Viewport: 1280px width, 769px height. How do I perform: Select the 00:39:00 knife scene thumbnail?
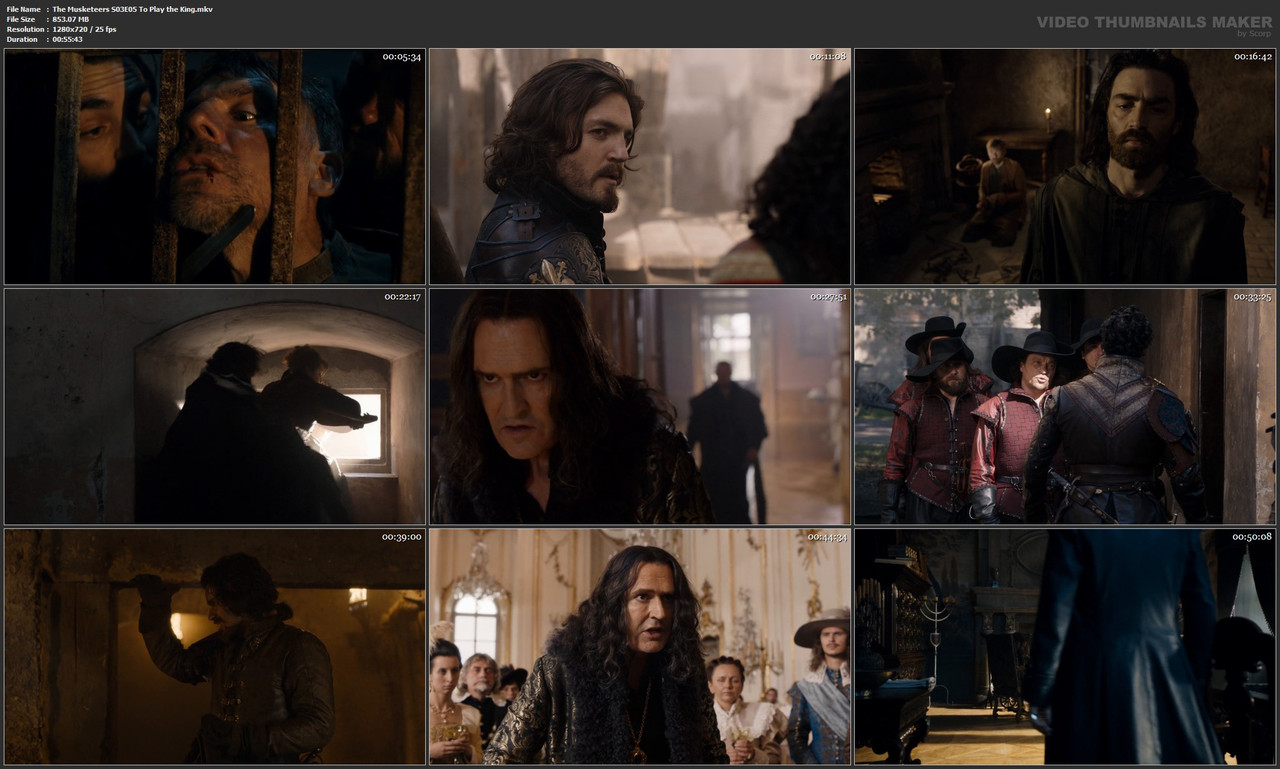(x=213, y=645)
